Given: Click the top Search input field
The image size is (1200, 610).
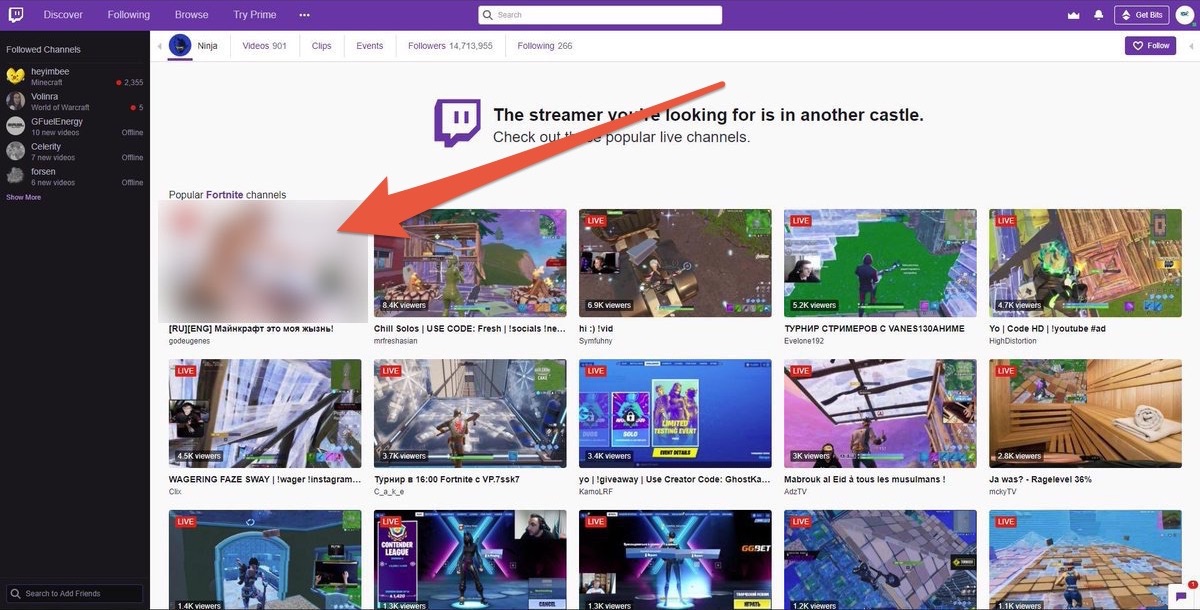Looking at the screenshot, I should tap(600, 15).
